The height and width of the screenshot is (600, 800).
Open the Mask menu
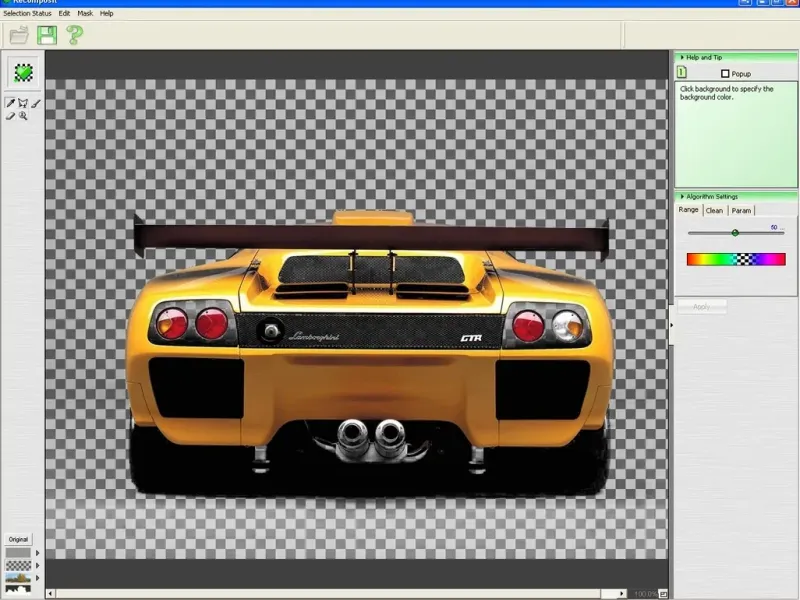84,14
